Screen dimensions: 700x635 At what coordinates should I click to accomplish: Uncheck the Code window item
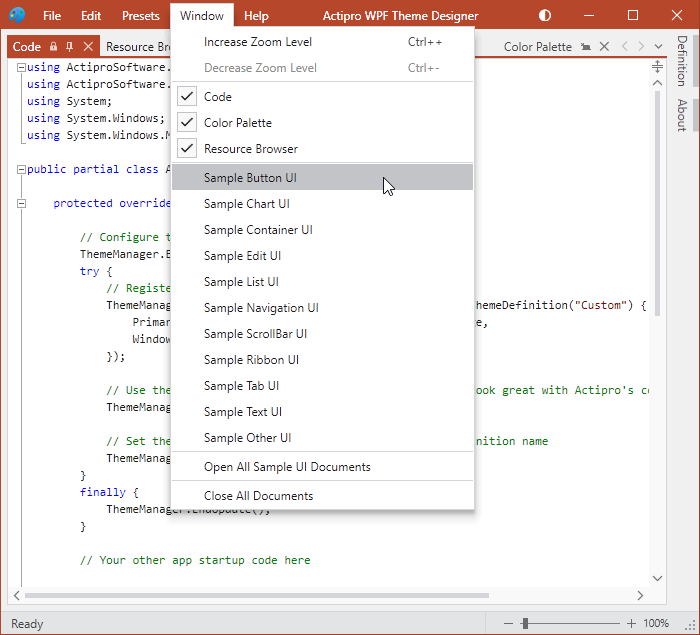tap(322, 97)
